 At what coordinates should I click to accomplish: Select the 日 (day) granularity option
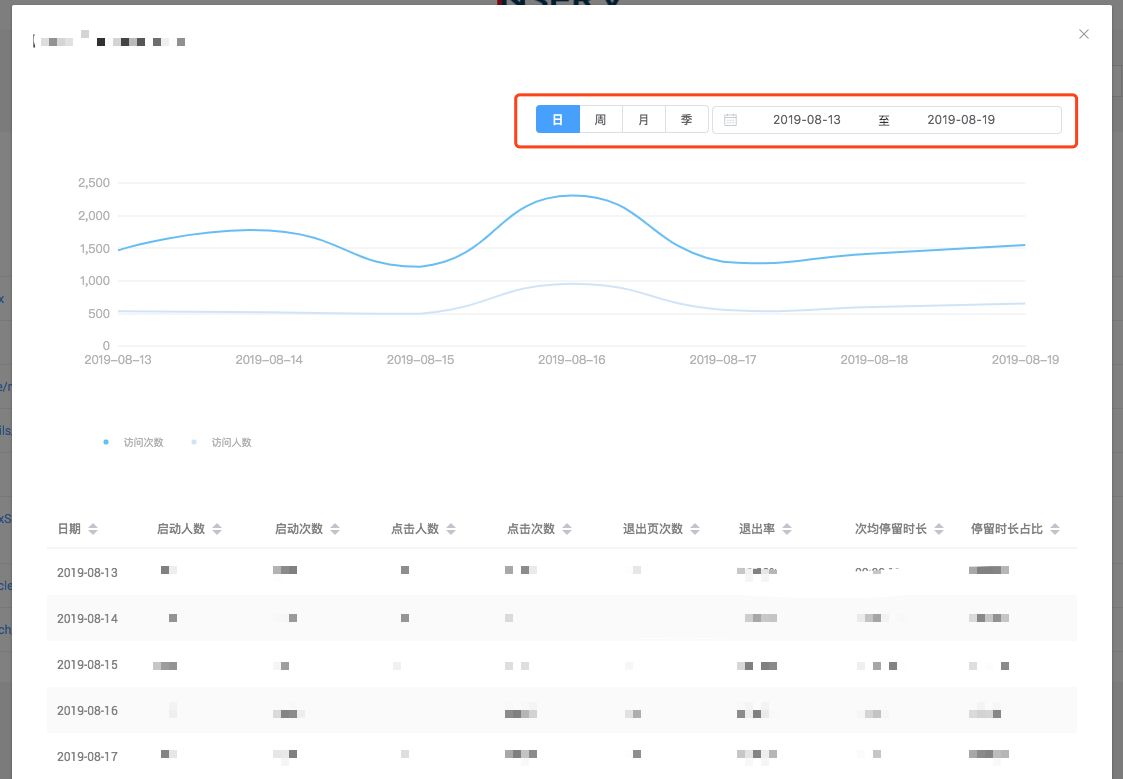tap(558, 120)
